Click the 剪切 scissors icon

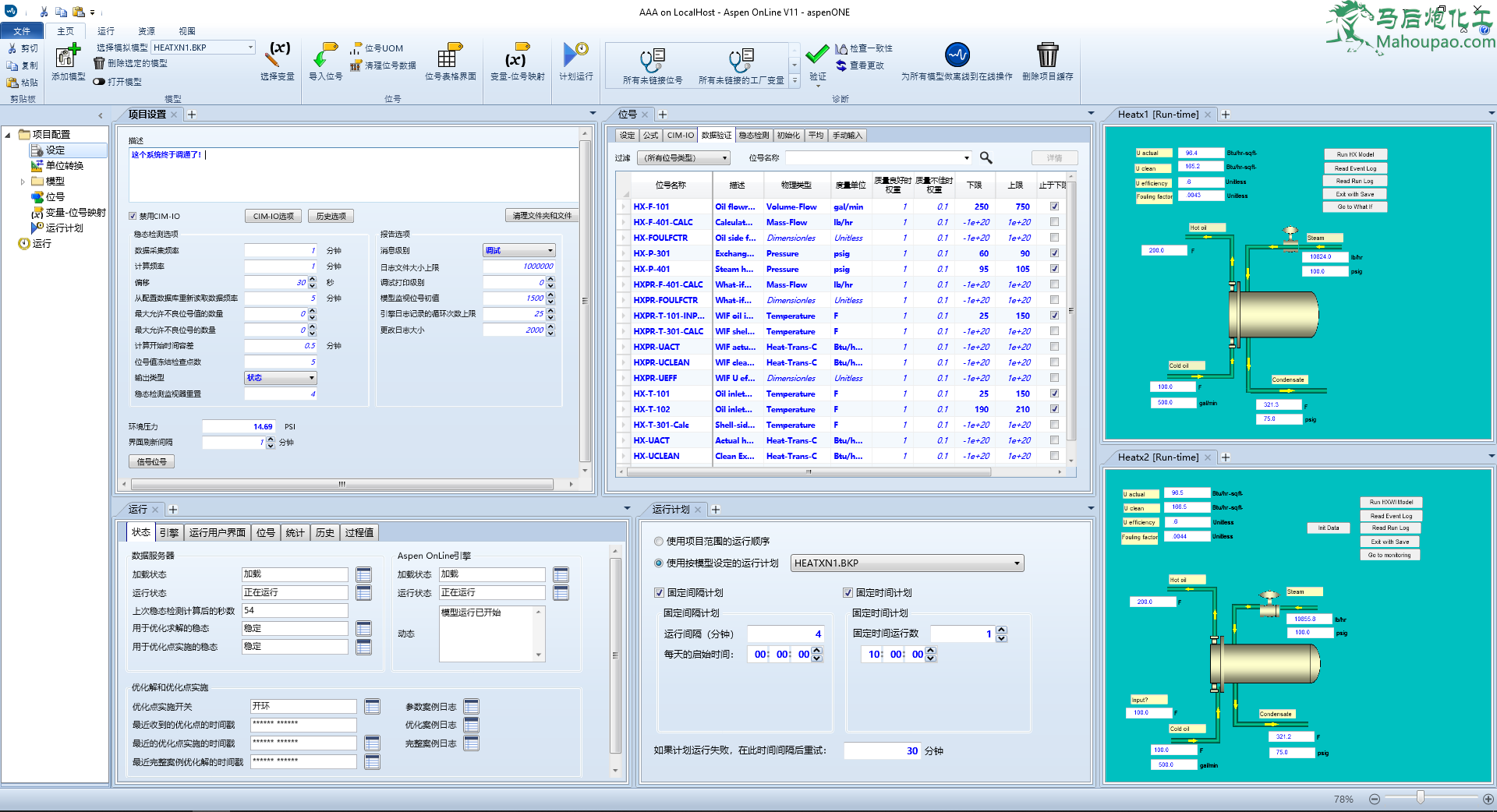[x=12, y=48]
